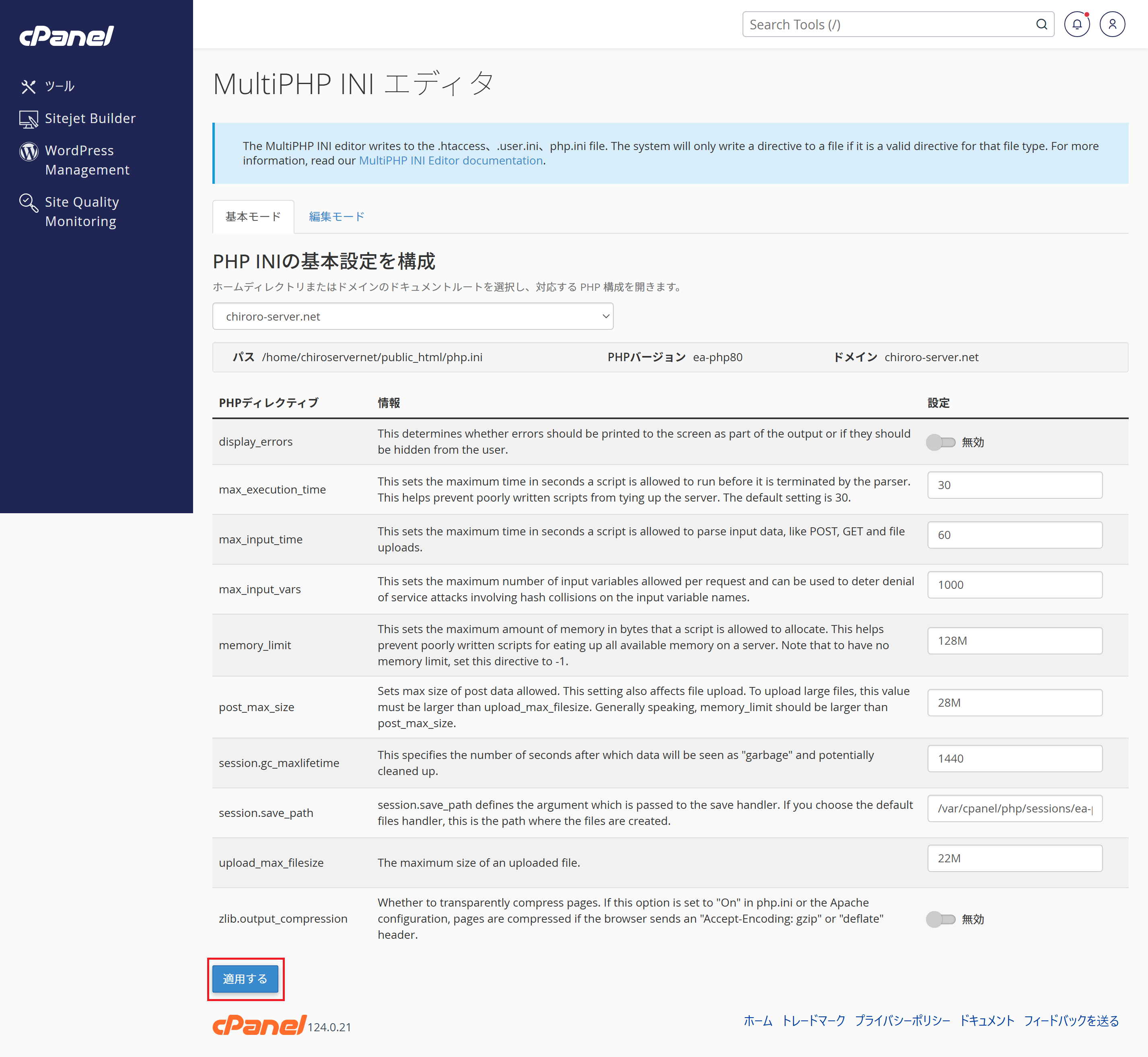Open the フィードバックを送る footer link
Image resolution: width=1148 pixels, height=1057 pixels.
click(1071, 1020)
